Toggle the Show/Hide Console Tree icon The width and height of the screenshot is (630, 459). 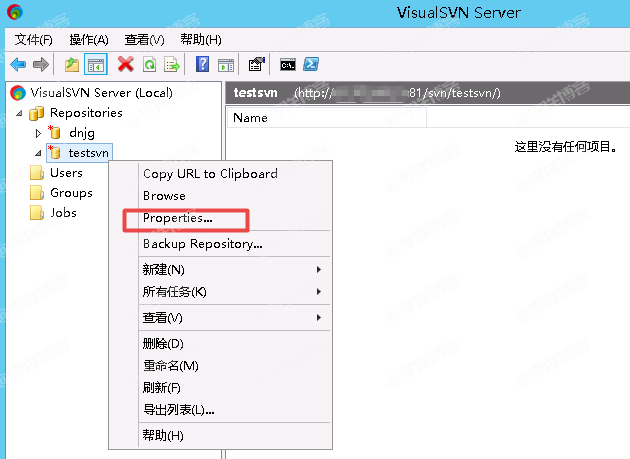pos(96,65)
